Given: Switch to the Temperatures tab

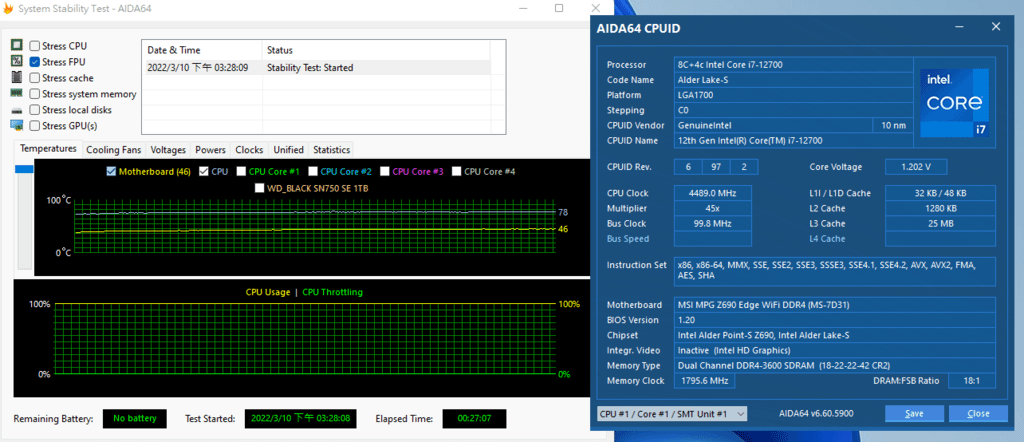Looking at the screenshot, I should point(48,149).
